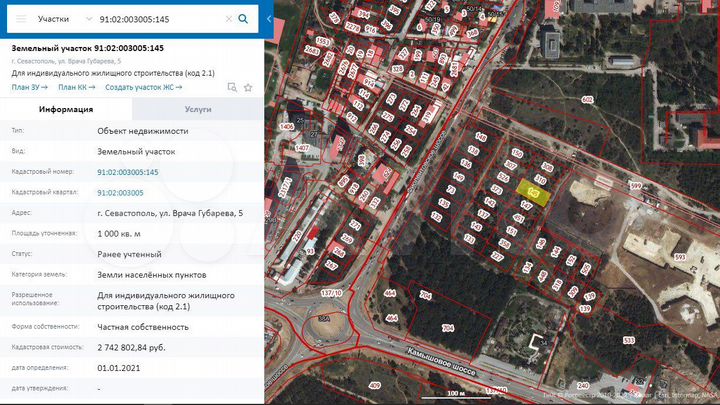The image size is (720, 405).
Task: Click the parcel title heading 91:02:003005:145
Action: [86, 48]
